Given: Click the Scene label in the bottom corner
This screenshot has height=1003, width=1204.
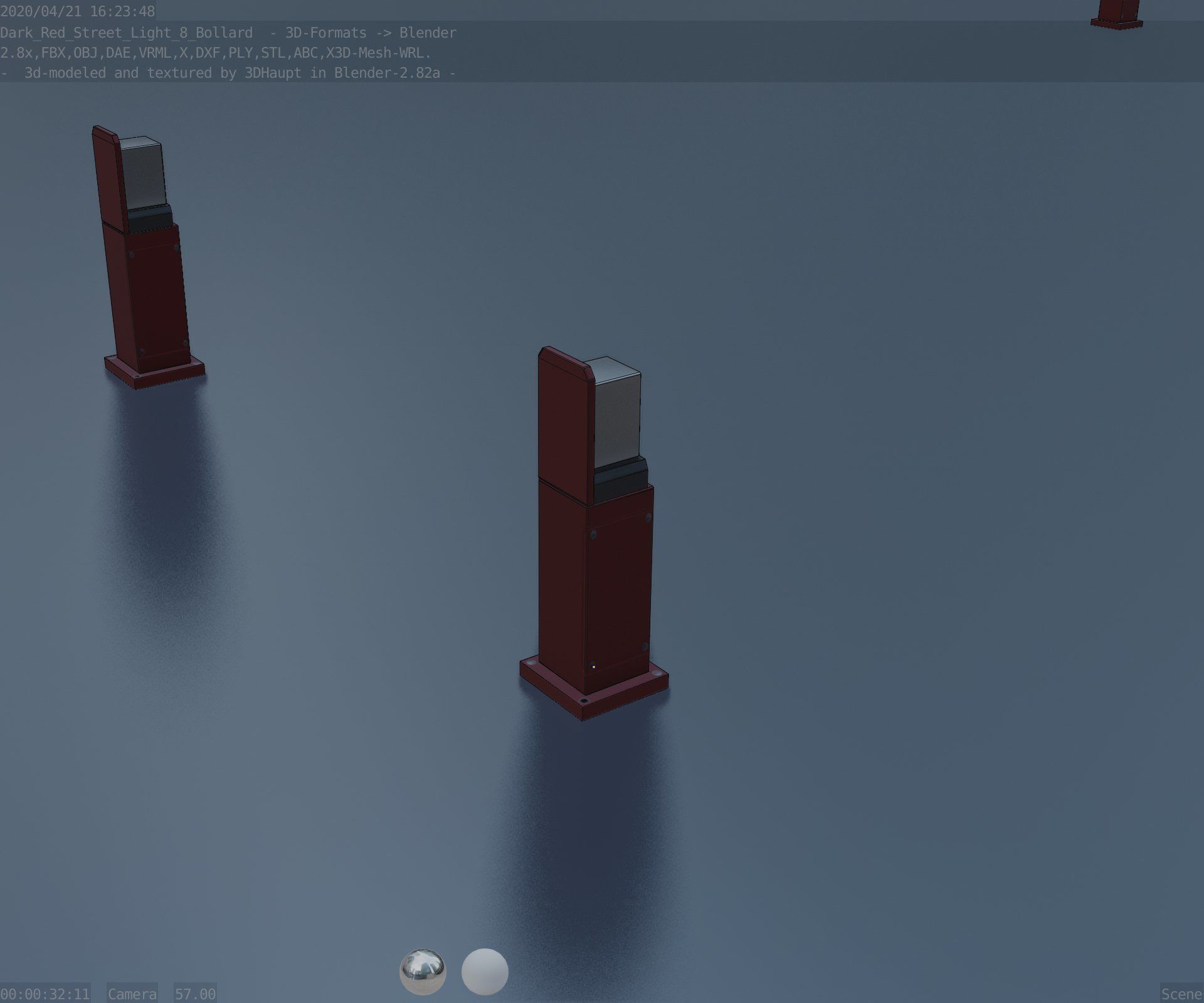Looking at the screenshot, I should pyautogui.click(x=1181, y=994).
